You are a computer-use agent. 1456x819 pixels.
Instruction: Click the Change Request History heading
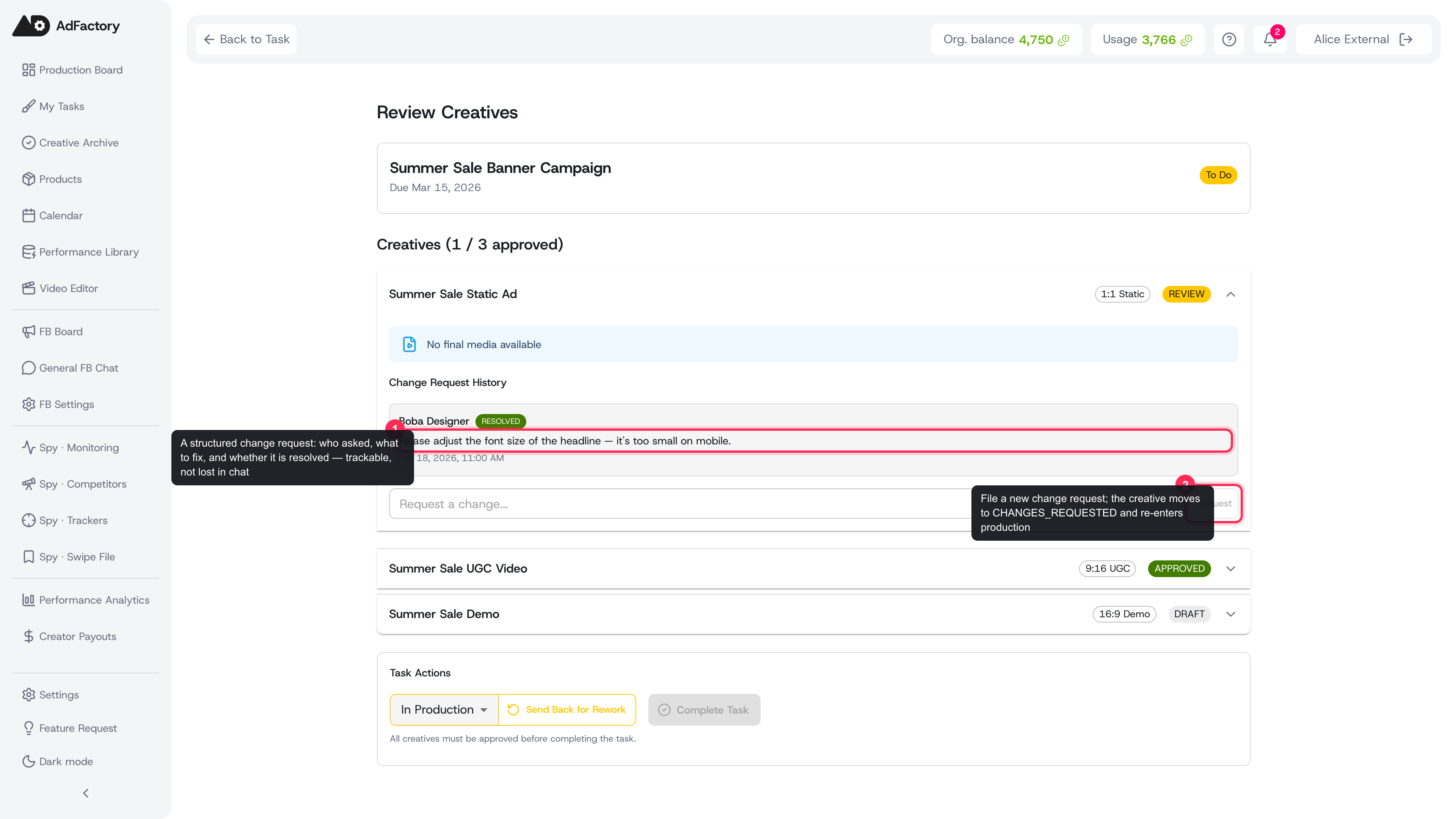[x=447, y=383]
